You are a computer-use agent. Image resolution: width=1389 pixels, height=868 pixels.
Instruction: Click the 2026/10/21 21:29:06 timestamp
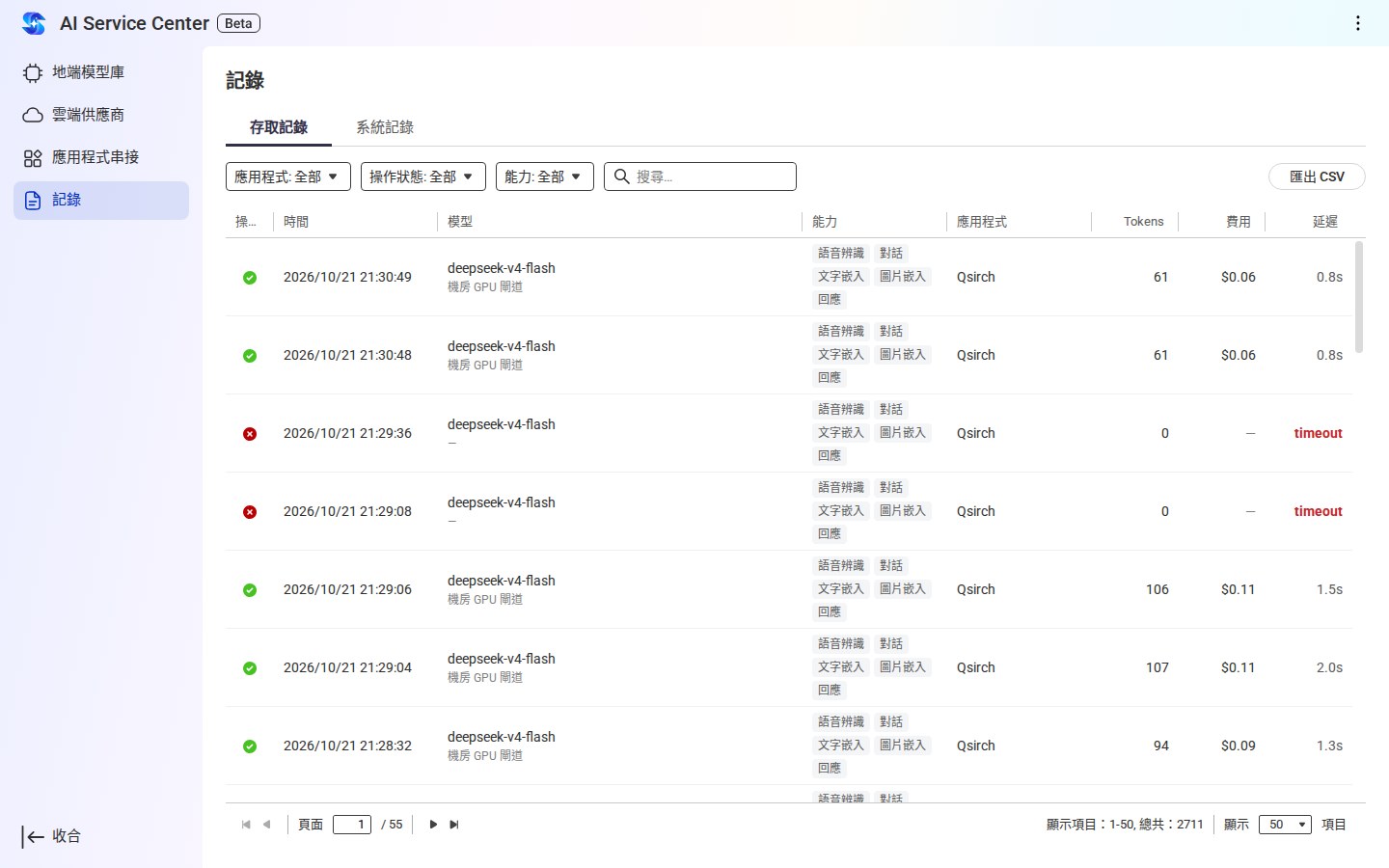click(347, 590)
